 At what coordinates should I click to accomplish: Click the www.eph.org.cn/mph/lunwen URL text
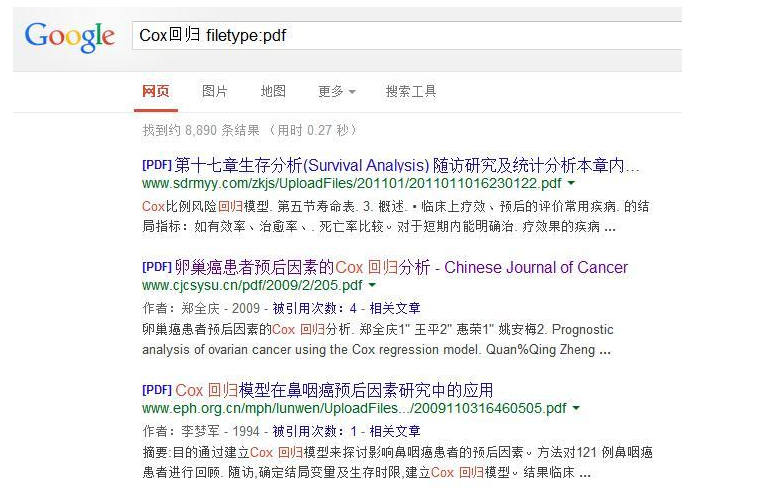coord(354,408)
